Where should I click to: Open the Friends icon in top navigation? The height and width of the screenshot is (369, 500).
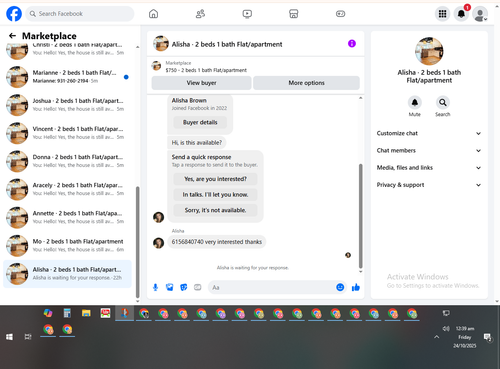[200, 14]
